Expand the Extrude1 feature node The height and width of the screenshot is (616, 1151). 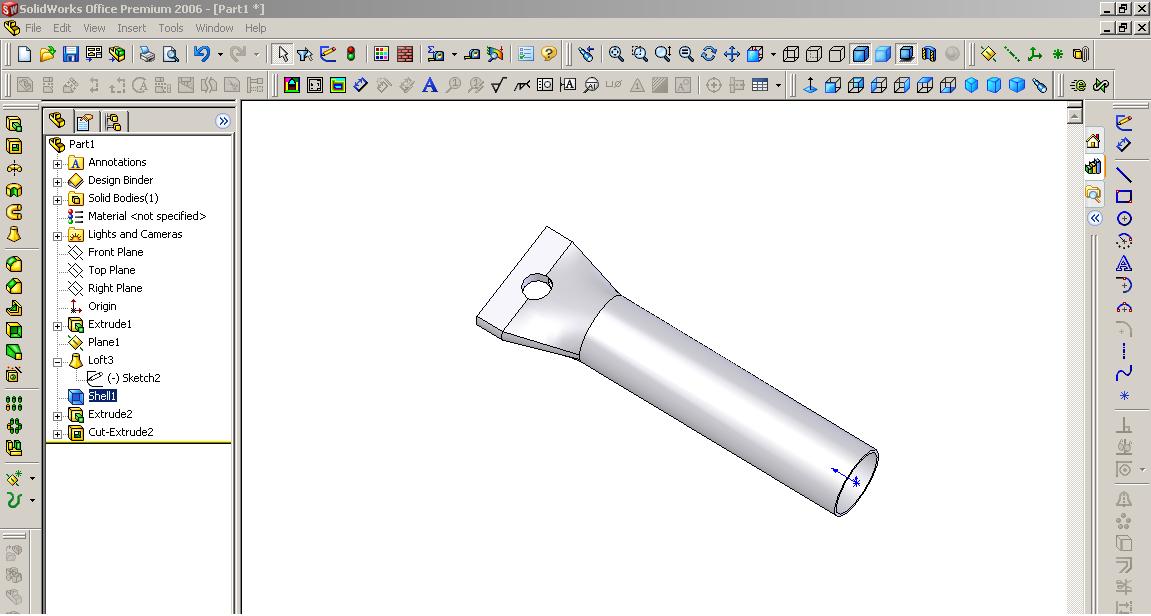pyautogui.click(x=58, y=325)
